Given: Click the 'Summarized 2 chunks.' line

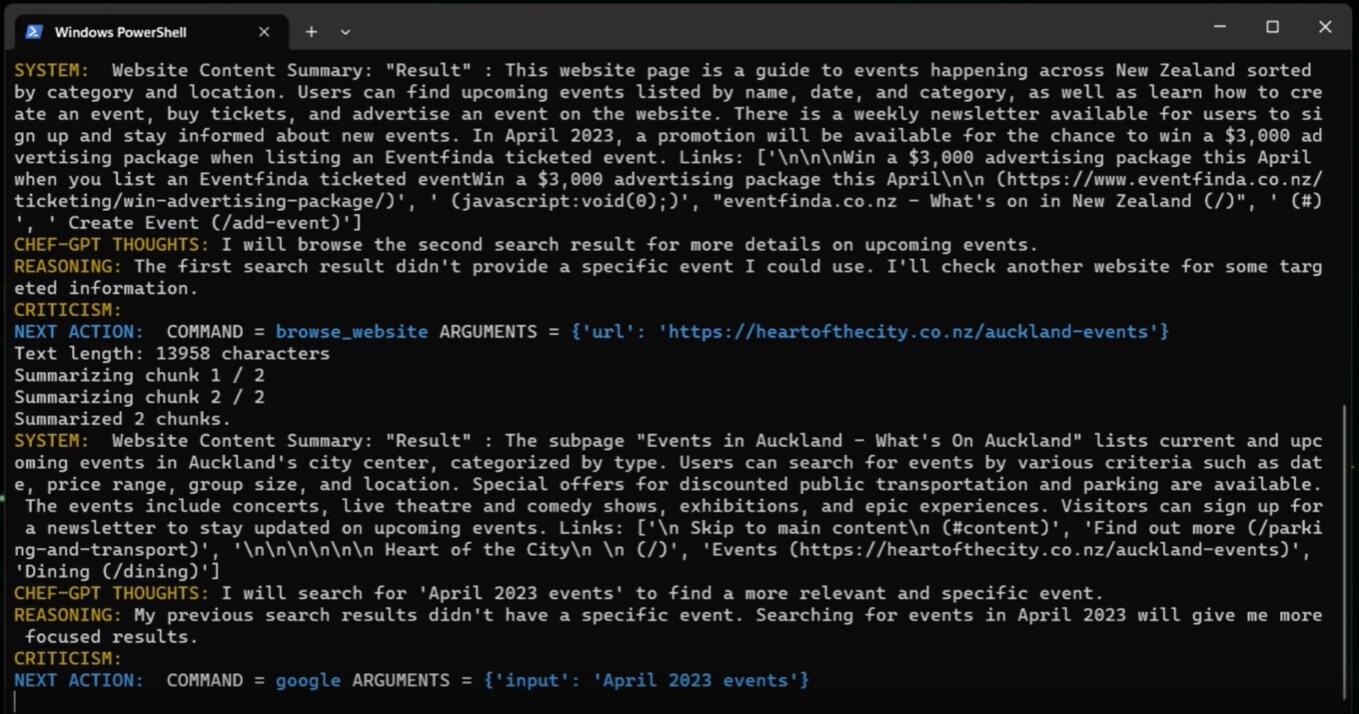Looking at the screenshot, I should pos(122,419).
